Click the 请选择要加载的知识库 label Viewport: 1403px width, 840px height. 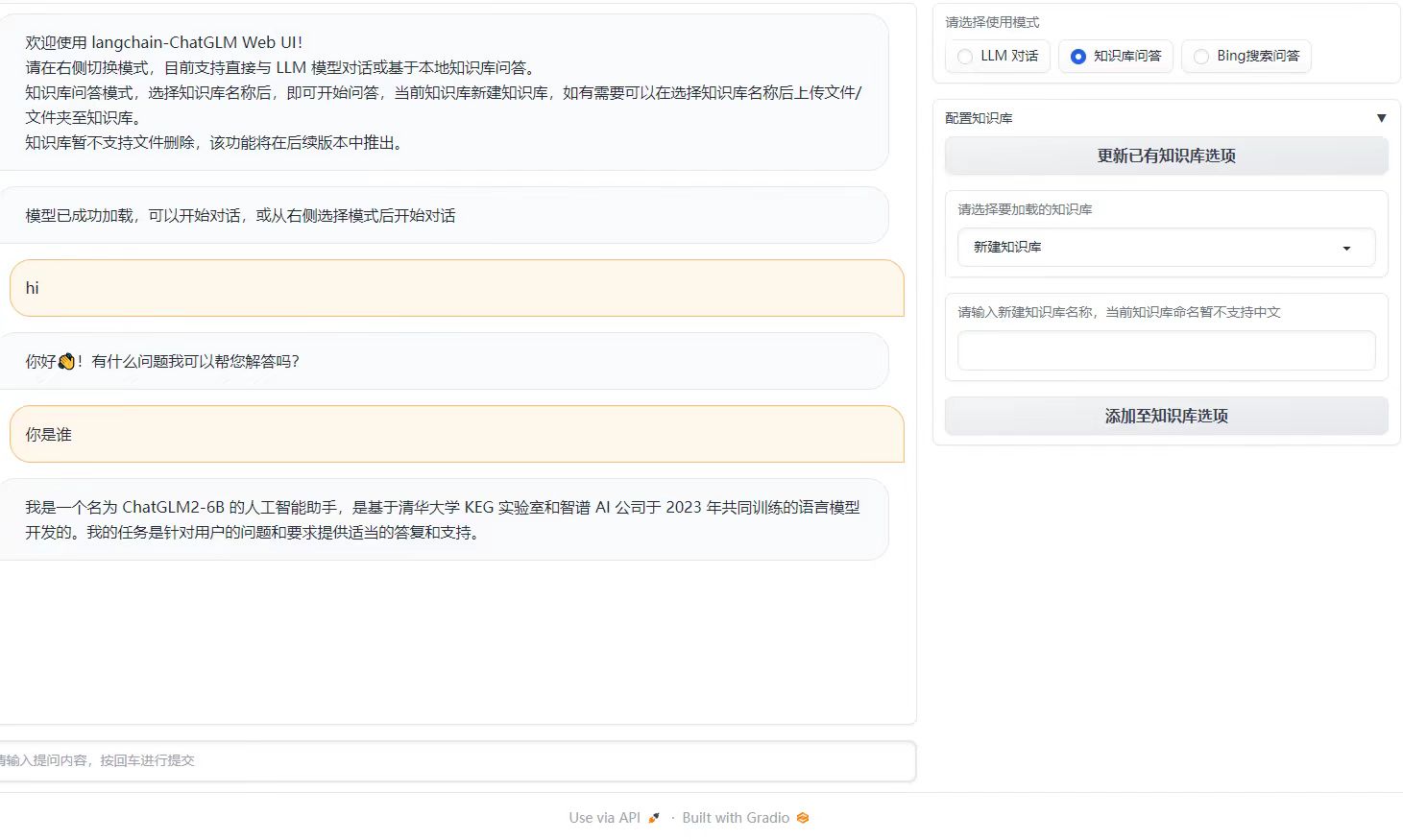(1025, 209)
